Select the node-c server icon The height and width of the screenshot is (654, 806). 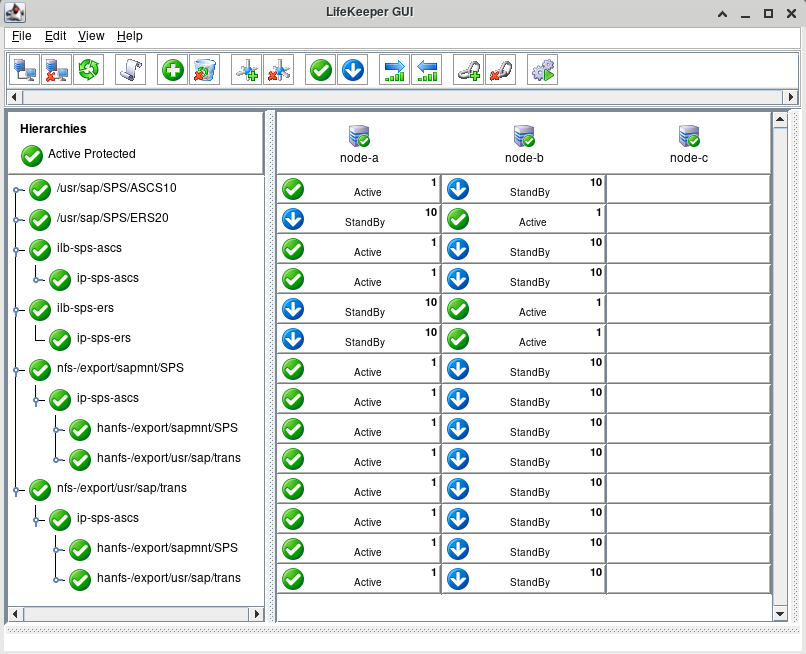tap(689, 136)
